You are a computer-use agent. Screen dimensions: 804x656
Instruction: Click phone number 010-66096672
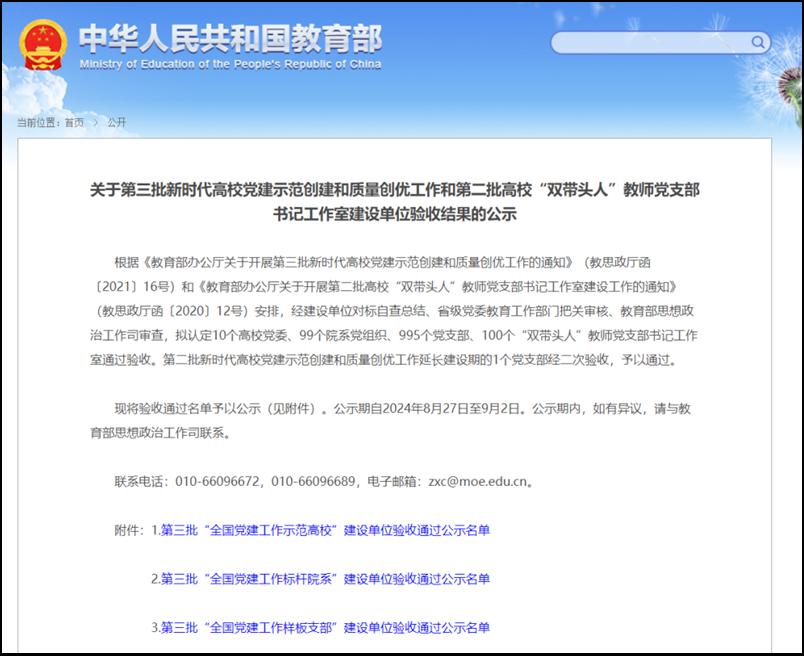coord(218,481)
